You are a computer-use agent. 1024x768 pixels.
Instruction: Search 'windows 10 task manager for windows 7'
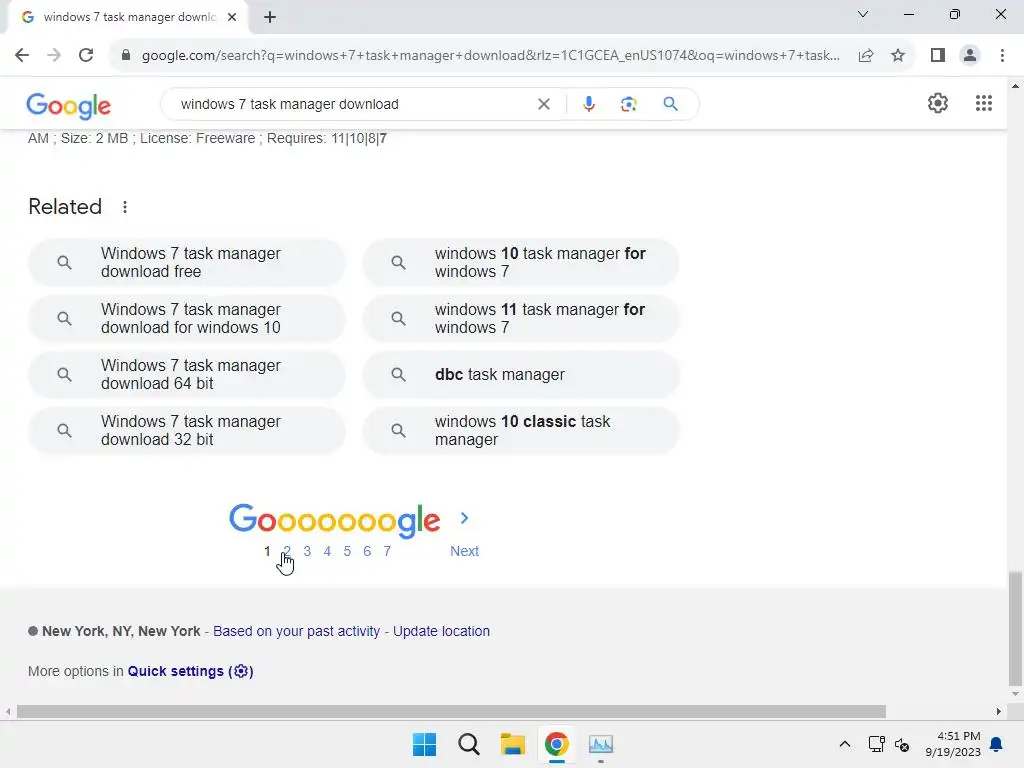pyautogui.click(x=521, y=263)
